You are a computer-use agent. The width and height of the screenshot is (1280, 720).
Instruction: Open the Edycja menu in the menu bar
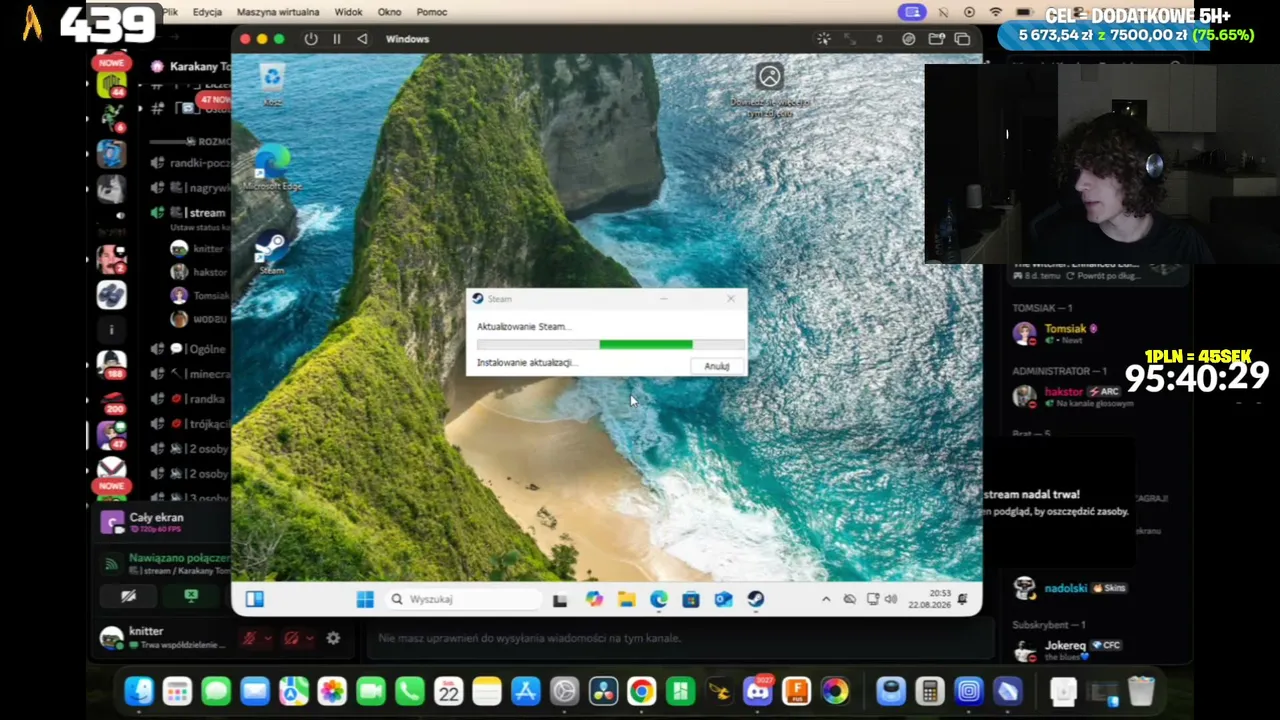tap(207, 12)
